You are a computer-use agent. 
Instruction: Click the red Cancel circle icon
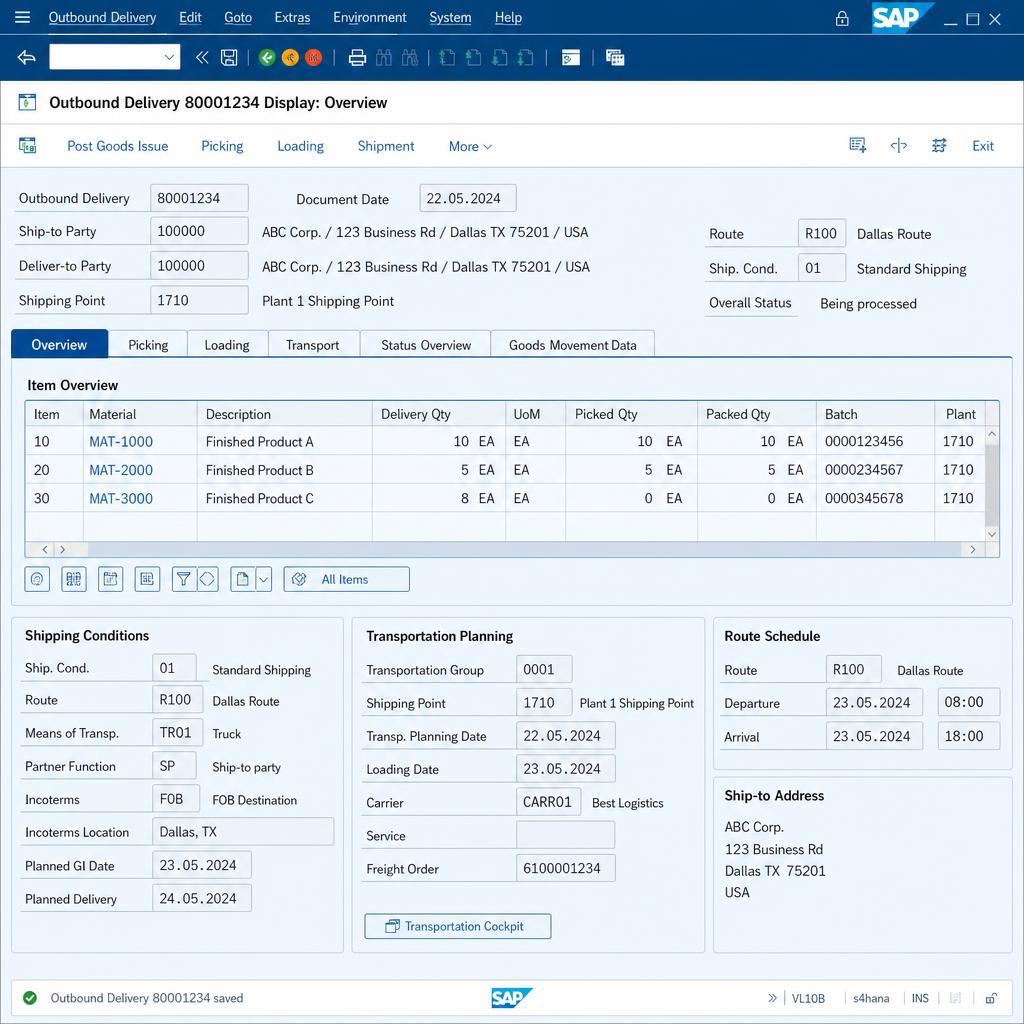(x=313, y=58)
